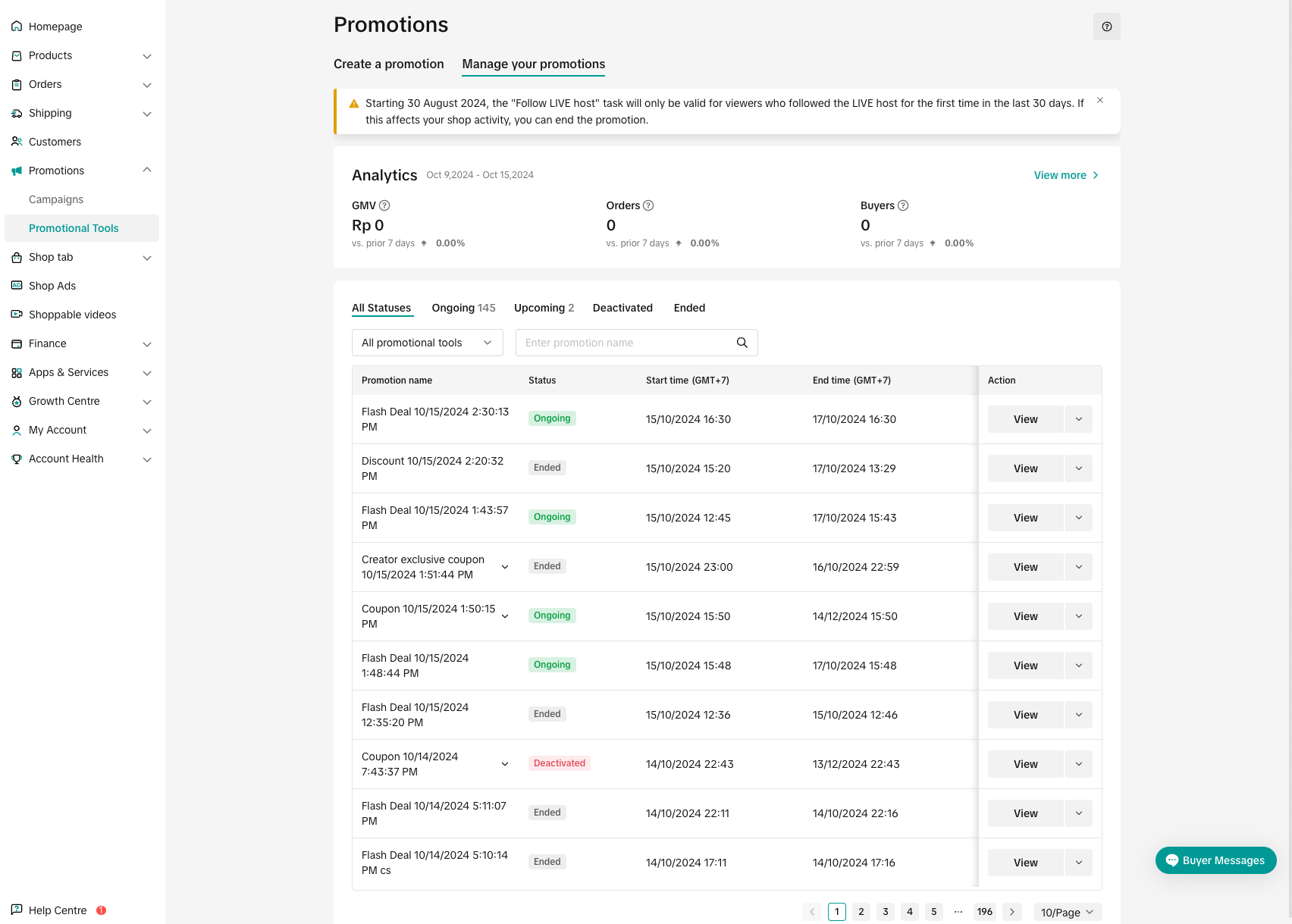
Task: Click the search magnifier icon
Action: point(742,343)
